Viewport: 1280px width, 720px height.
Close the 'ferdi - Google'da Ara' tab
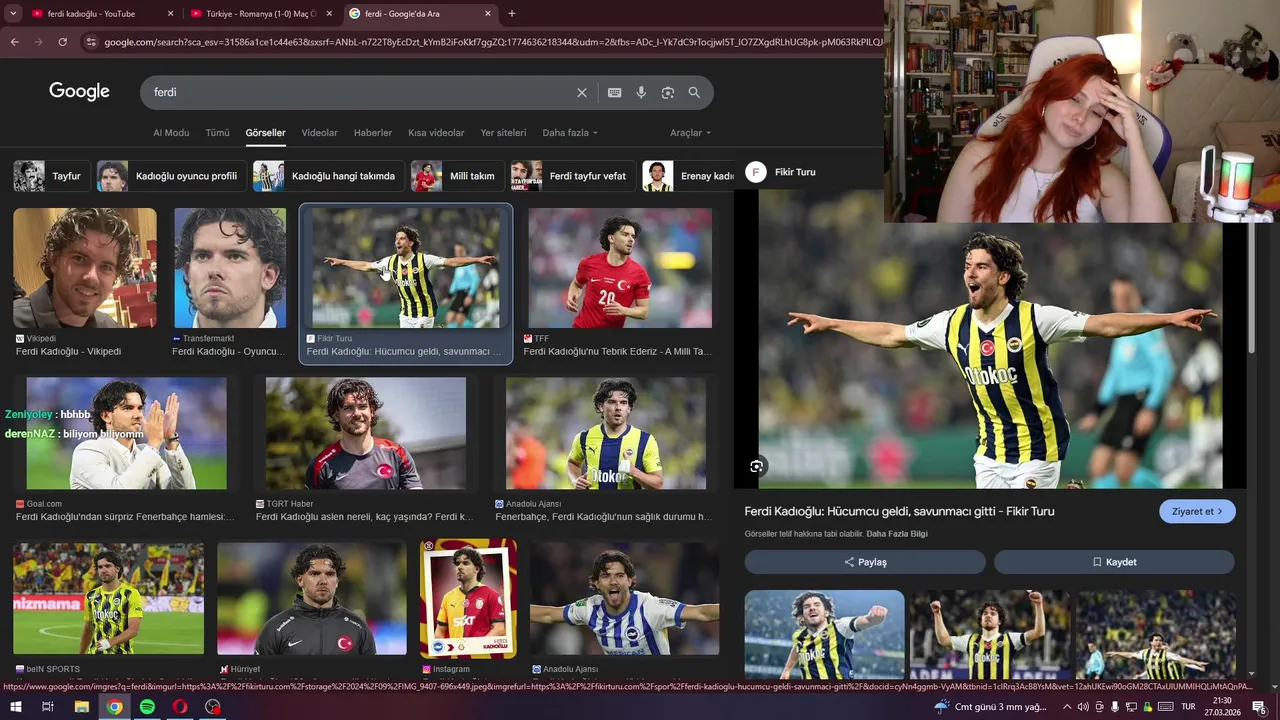[x=488, y=14]
